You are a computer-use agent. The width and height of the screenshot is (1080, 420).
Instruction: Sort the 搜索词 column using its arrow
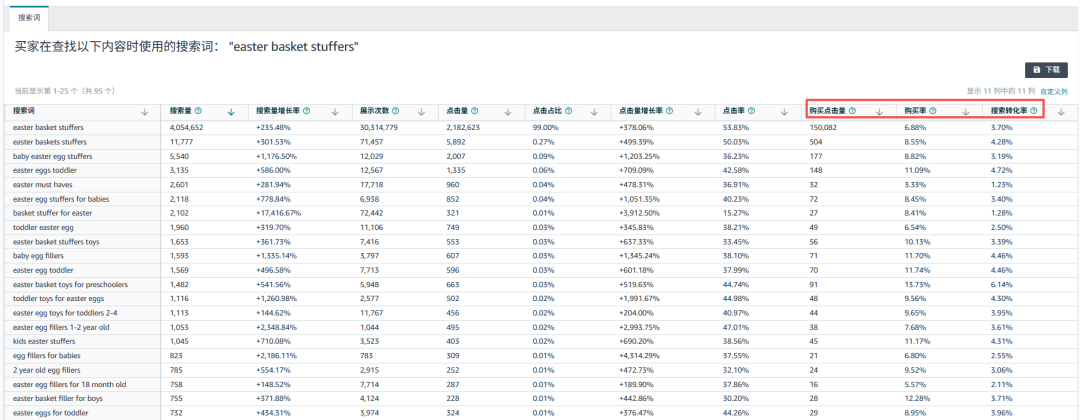tap(145, 112)
